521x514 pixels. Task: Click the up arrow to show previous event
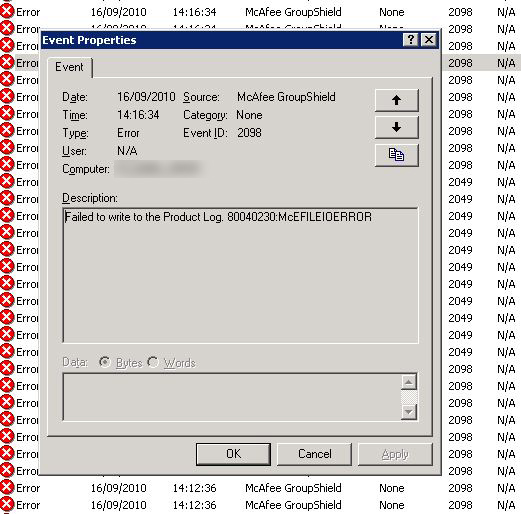pyautogui.click(x=396, y=100)
